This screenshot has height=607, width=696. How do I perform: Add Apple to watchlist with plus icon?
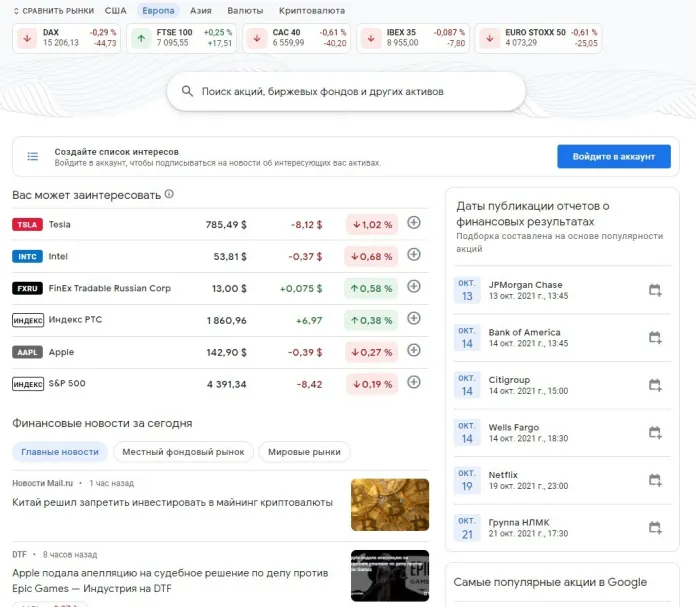pyautogui.click(x=414, y=350)
